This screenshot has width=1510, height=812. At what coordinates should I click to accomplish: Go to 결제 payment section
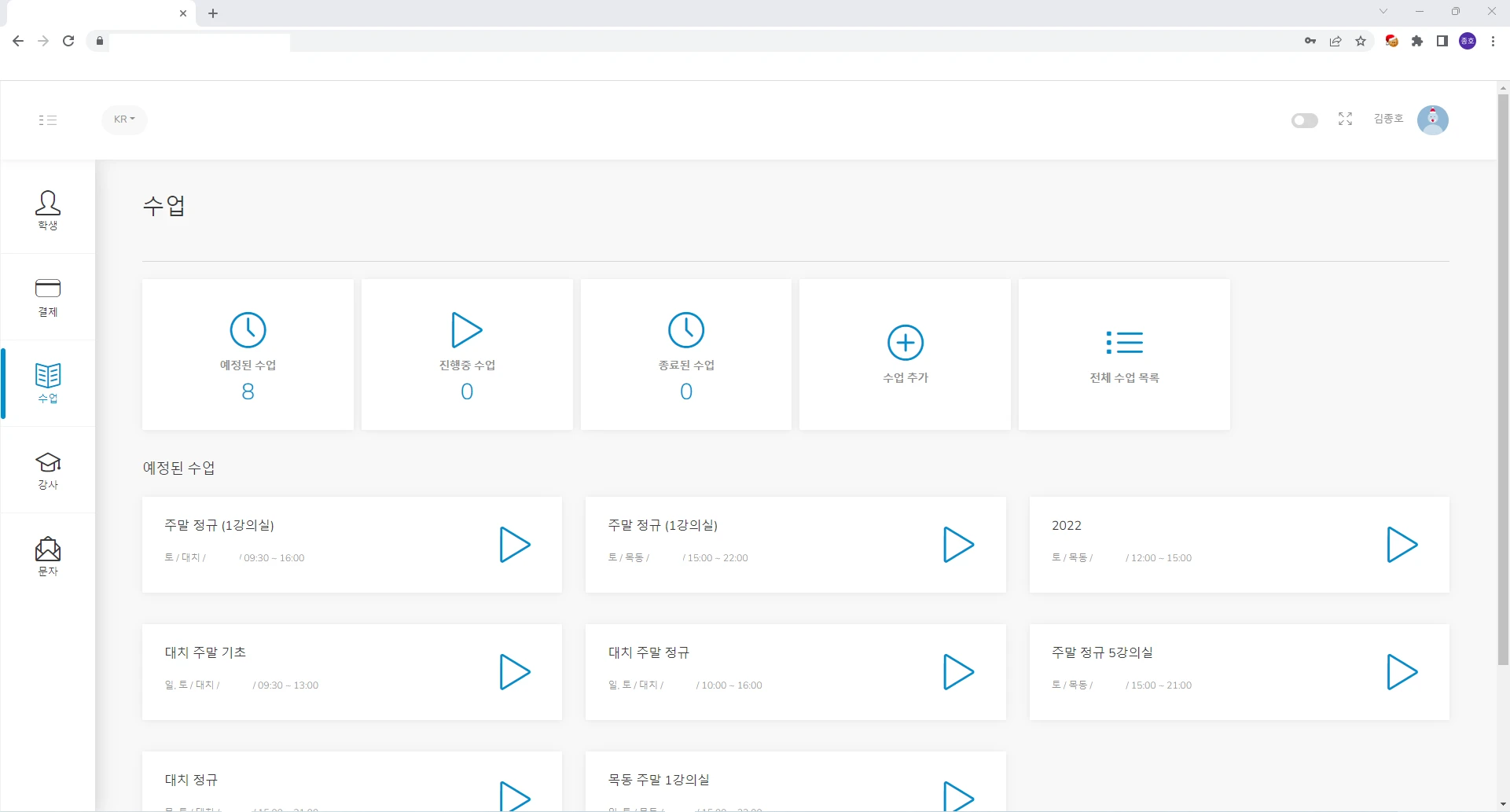coord(48,296)
